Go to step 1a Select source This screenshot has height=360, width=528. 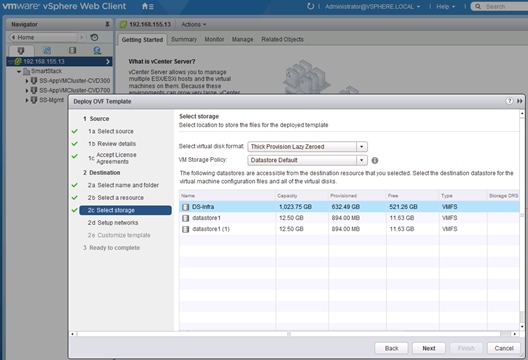[x=111, y=131]
